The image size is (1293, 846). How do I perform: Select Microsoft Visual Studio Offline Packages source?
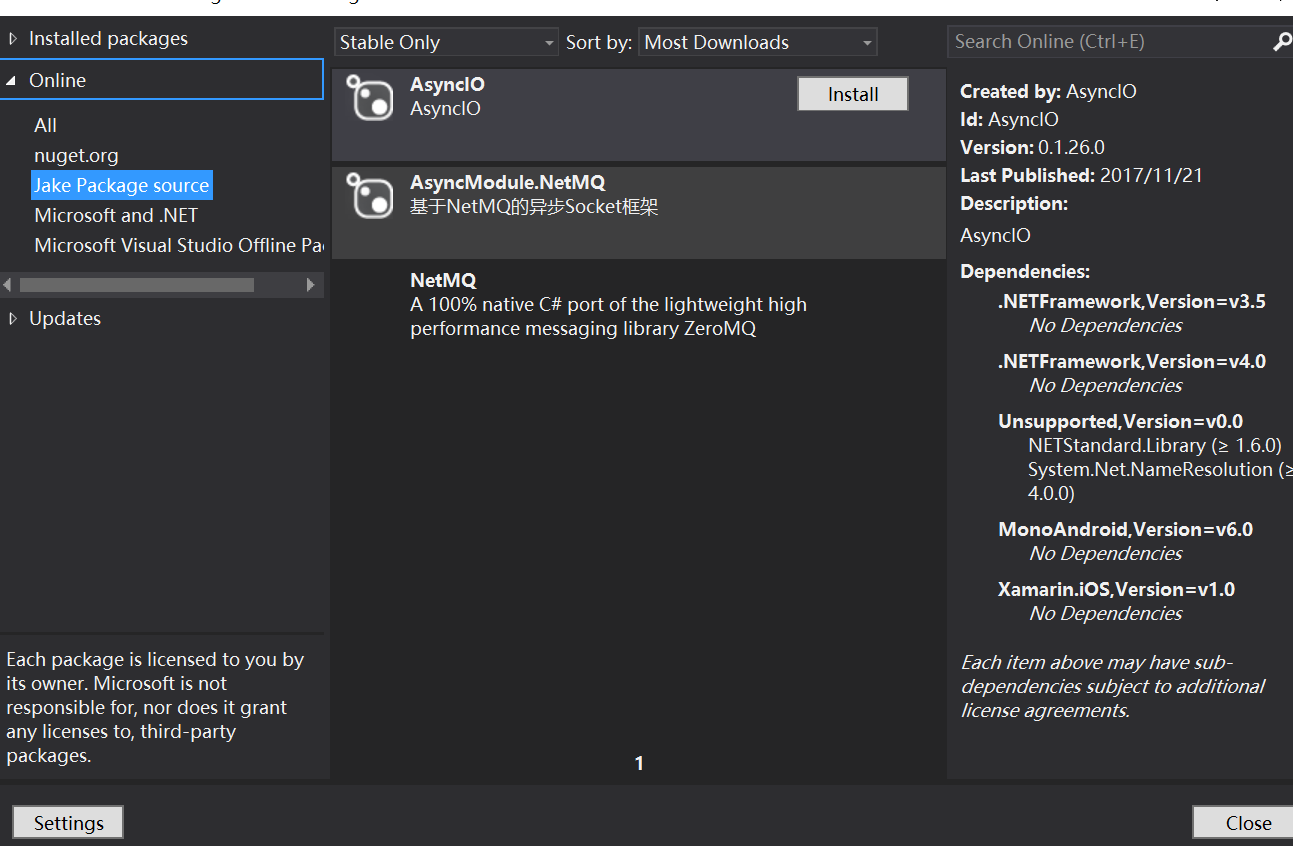pos(179,246)
